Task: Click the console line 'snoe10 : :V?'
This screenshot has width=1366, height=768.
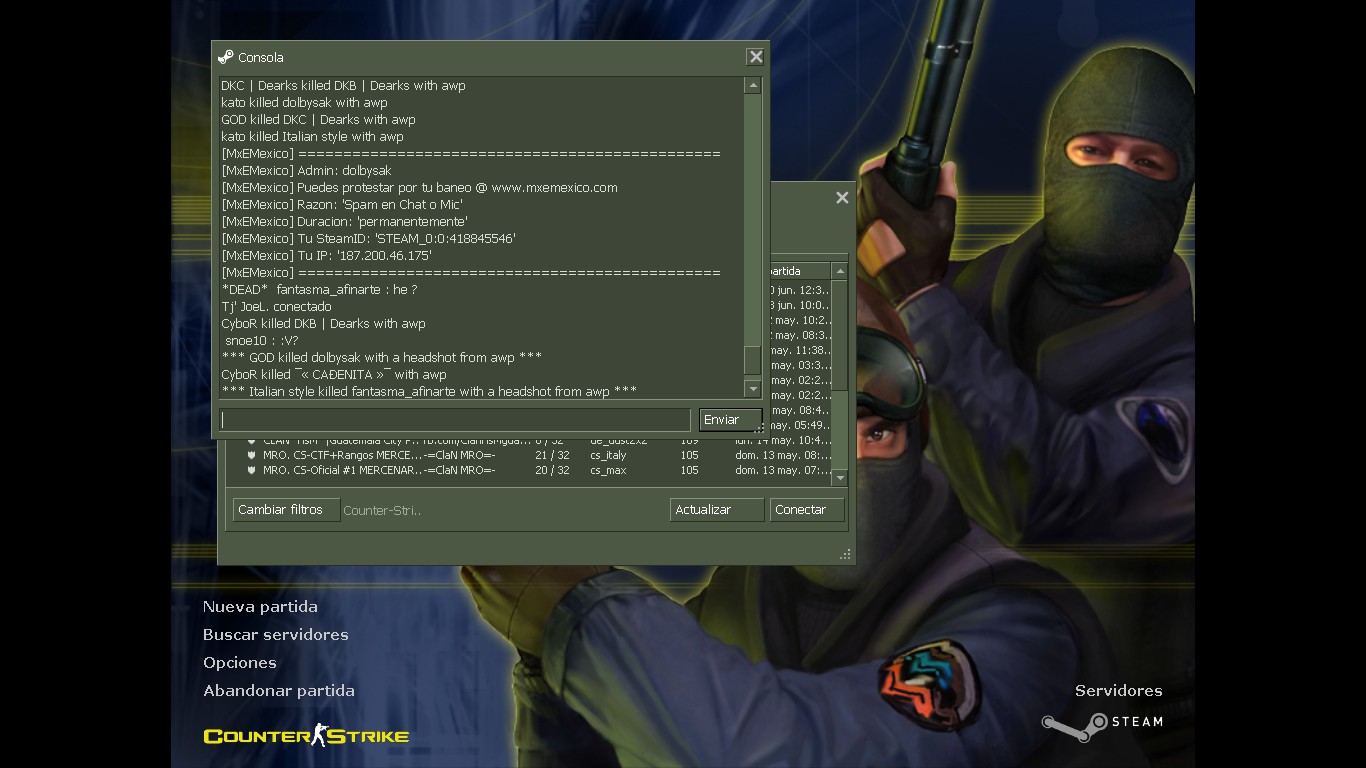Action: pyautogui.click(x=261, y=340)
